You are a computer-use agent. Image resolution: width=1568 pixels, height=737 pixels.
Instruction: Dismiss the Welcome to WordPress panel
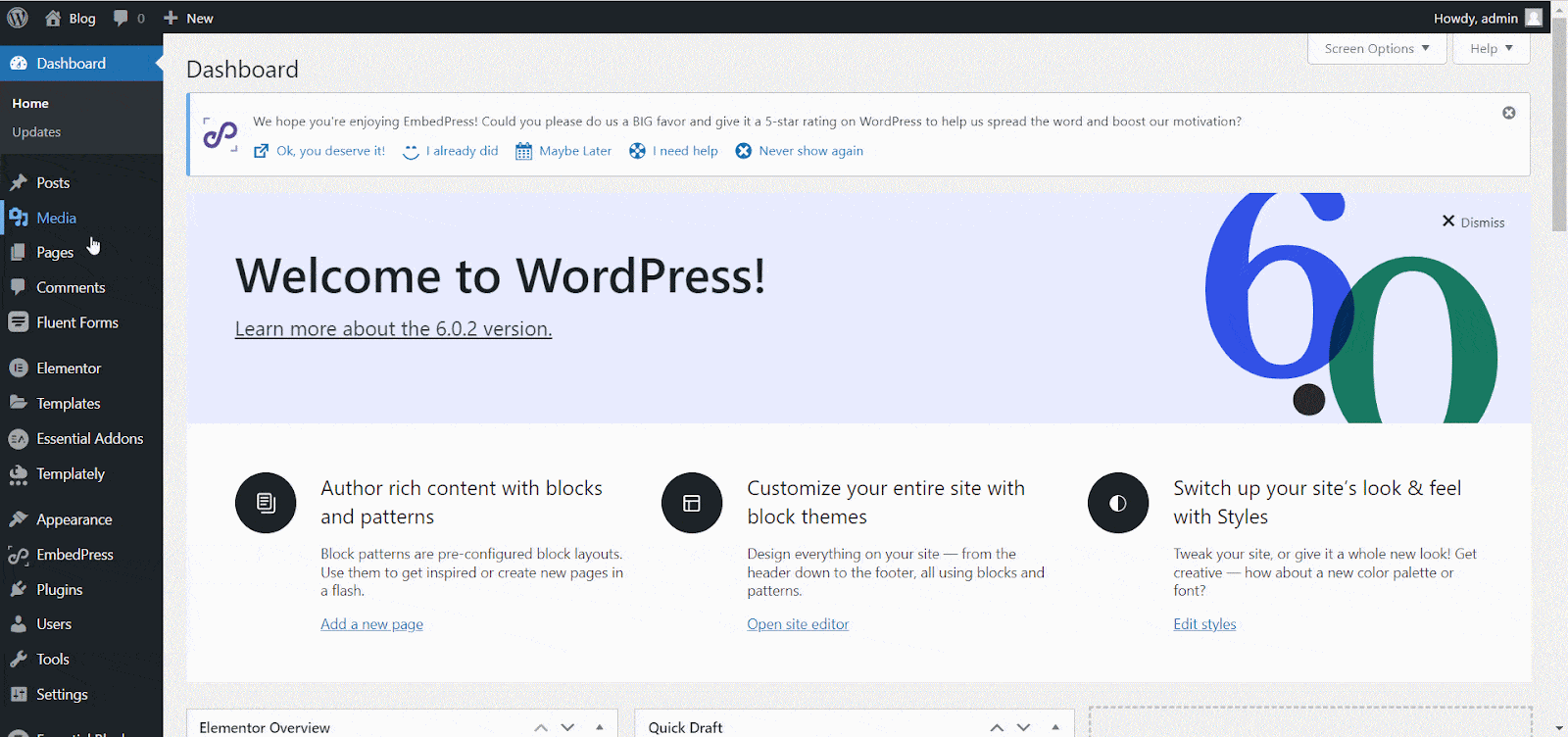pos(1473,222)
